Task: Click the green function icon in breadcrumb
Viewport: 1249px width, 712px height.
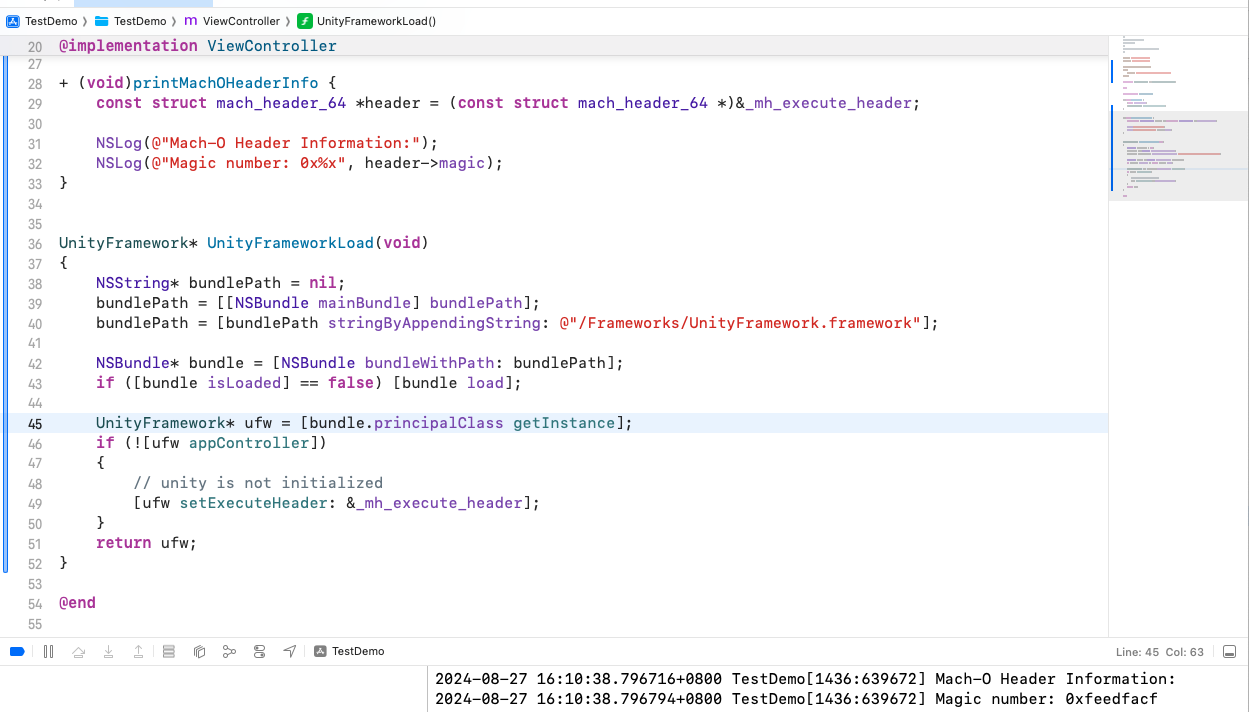Action: pos(304,21)
